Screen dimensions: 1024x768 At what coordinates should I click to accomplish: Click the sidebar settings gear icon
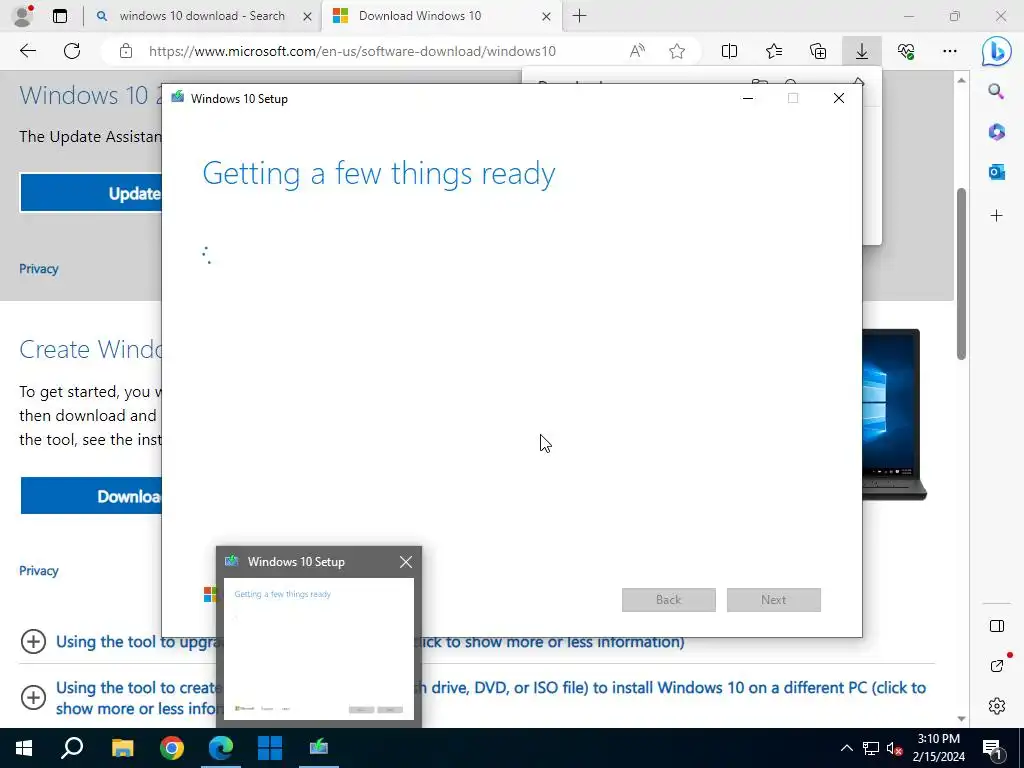pos(997,706)
